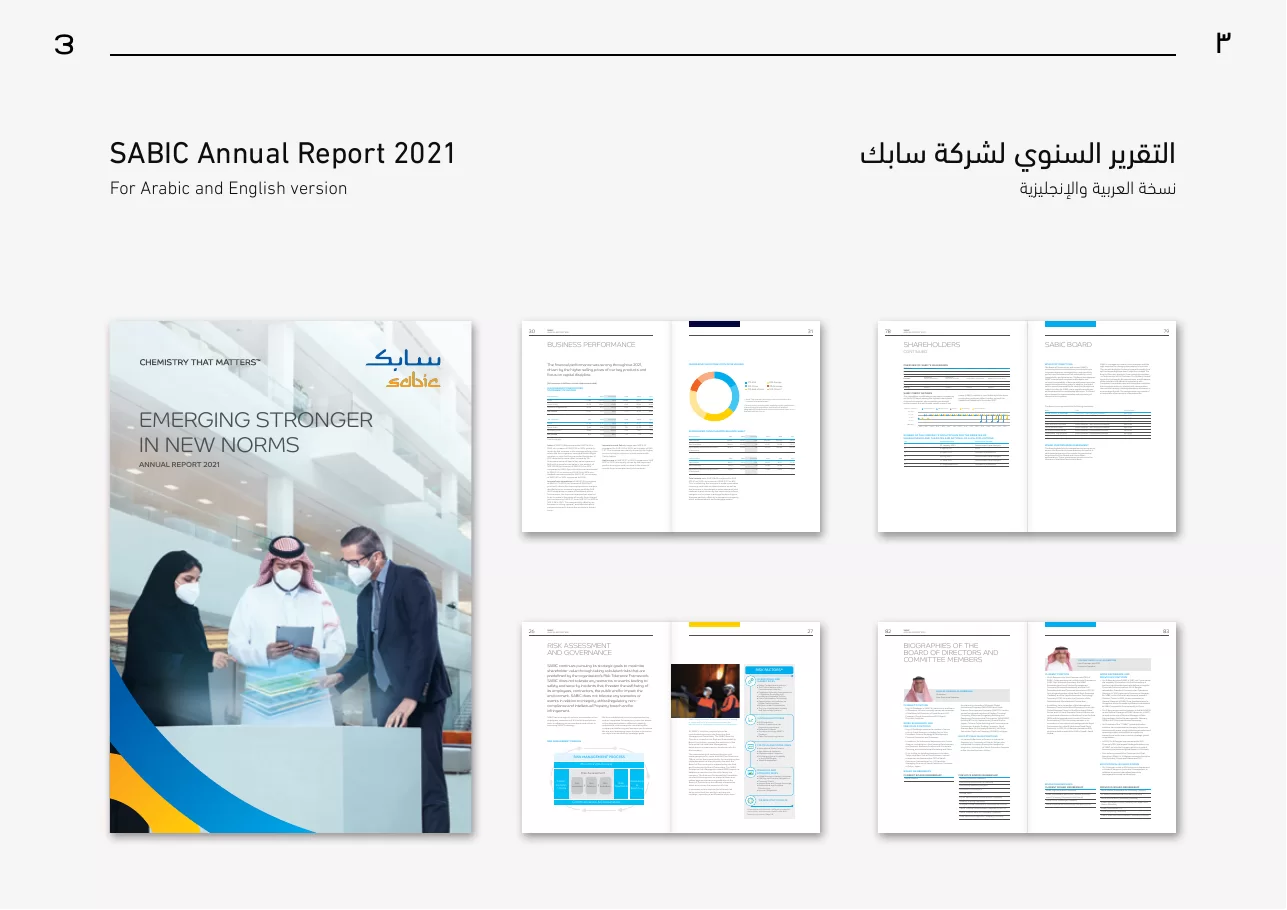Screen dimensions: 1287x910
Task: Click the SABIC logo on the cover
Action: [403, 369]
